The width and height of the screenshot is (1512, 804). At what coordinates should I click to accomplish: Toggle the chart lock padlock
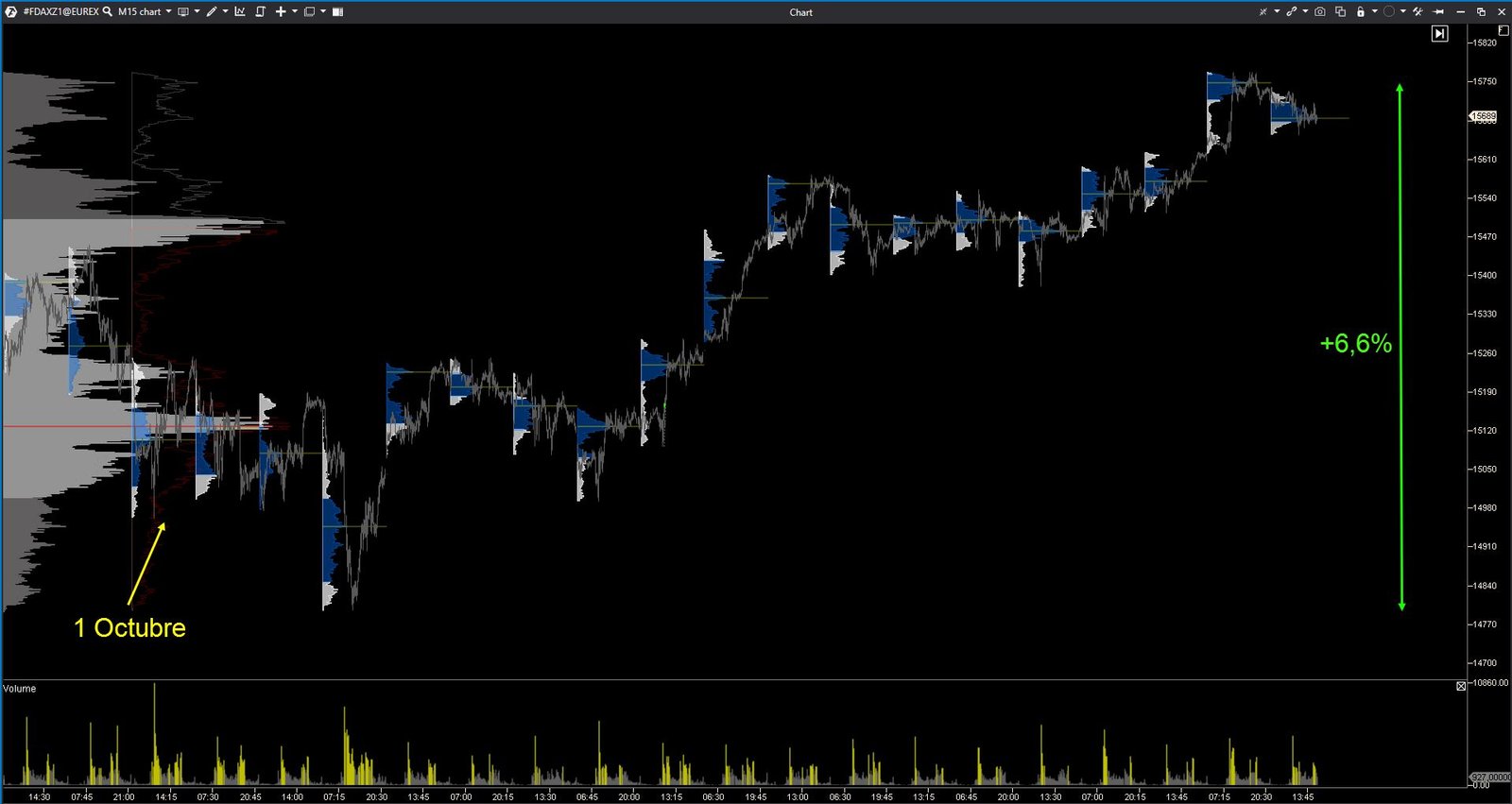pos(1361,11)
